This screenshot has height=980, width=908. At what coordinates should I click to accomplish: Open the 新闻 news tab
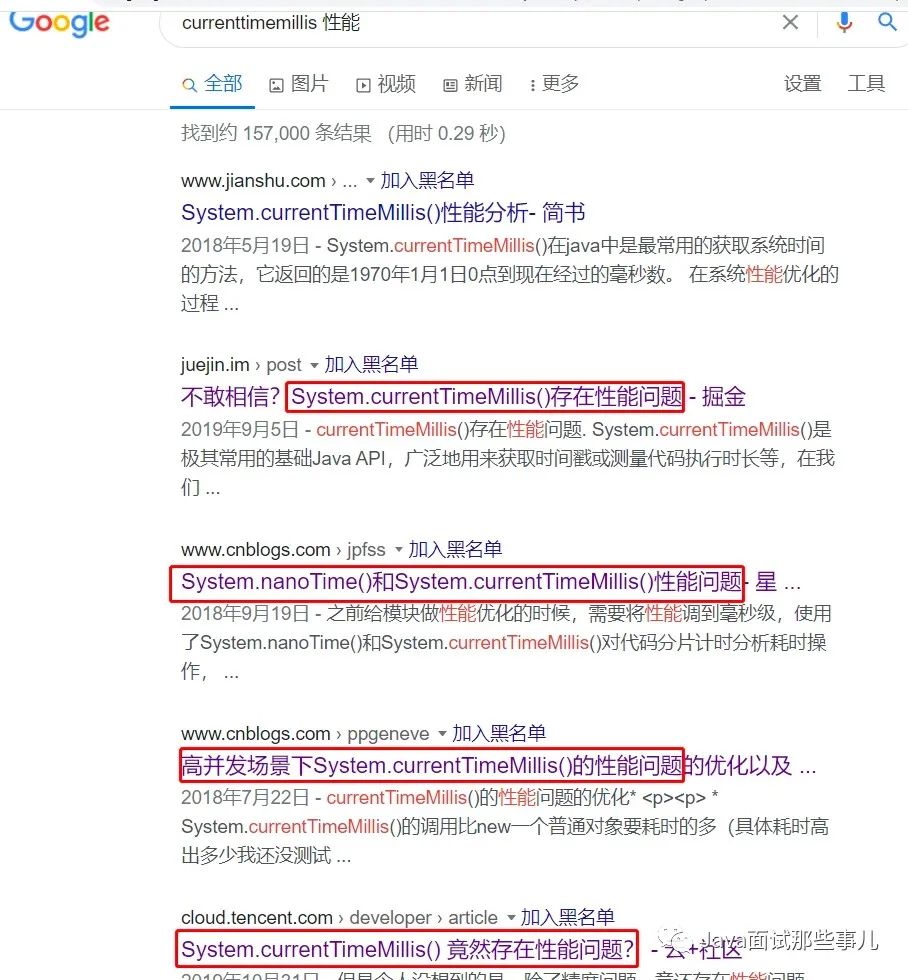(x=472, y=84)
